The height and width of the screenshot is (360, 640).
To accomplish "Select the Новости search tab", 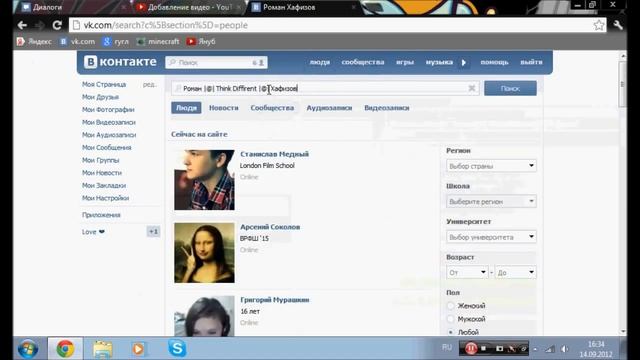I will pyautogui.click(x=223, y=108).
